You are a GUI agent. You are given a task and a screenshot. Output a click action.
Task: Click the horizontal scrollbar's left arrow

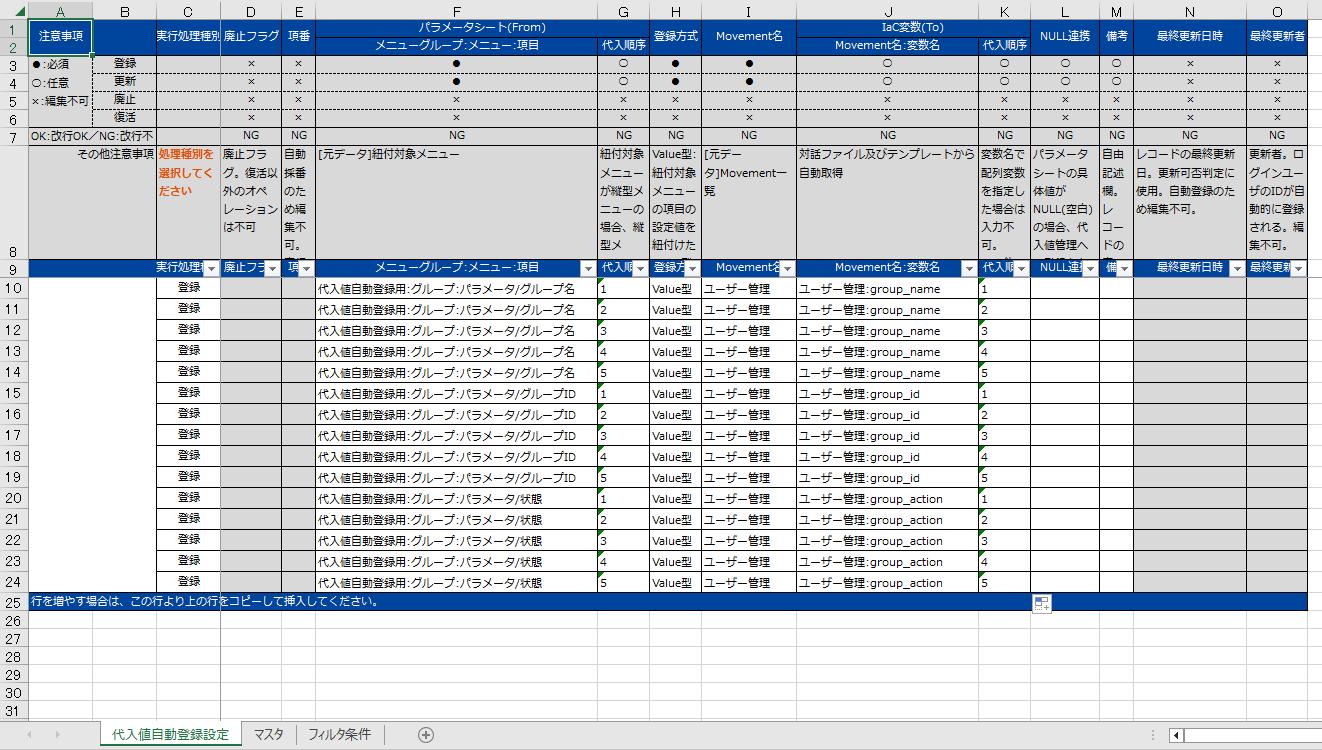coord(1178,733)
